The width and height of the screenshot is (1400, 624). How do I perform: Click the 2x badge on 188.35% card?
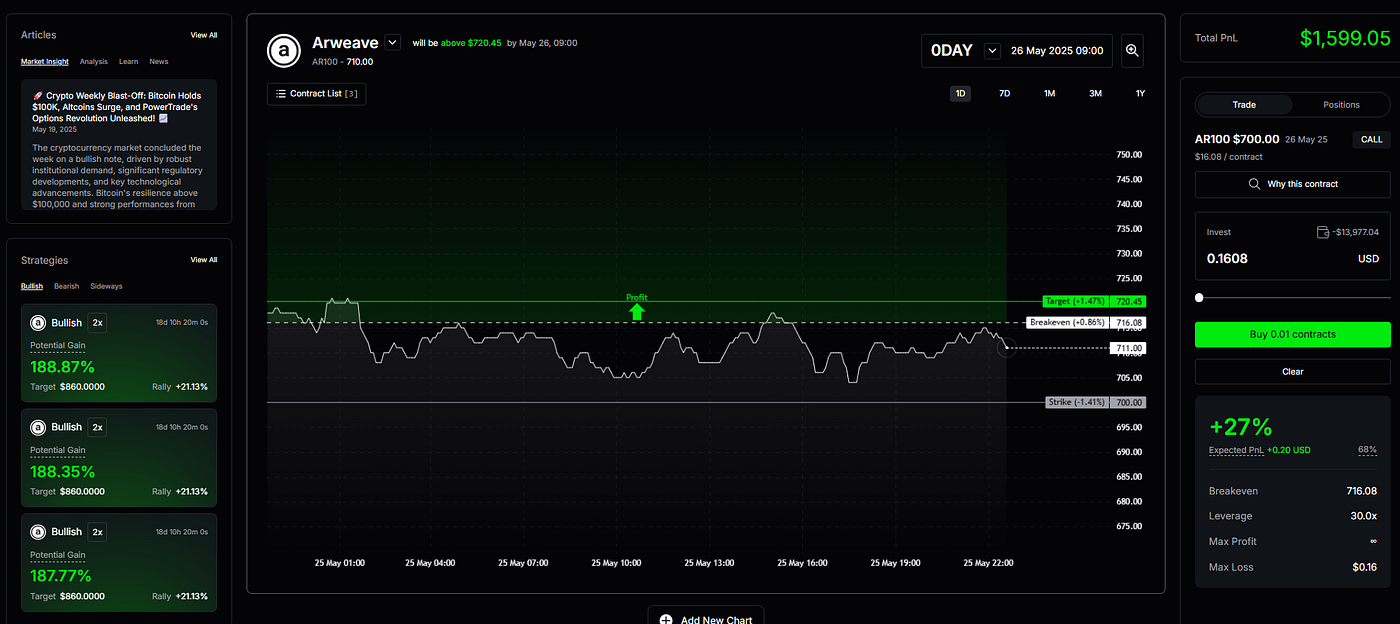[97, 427]
